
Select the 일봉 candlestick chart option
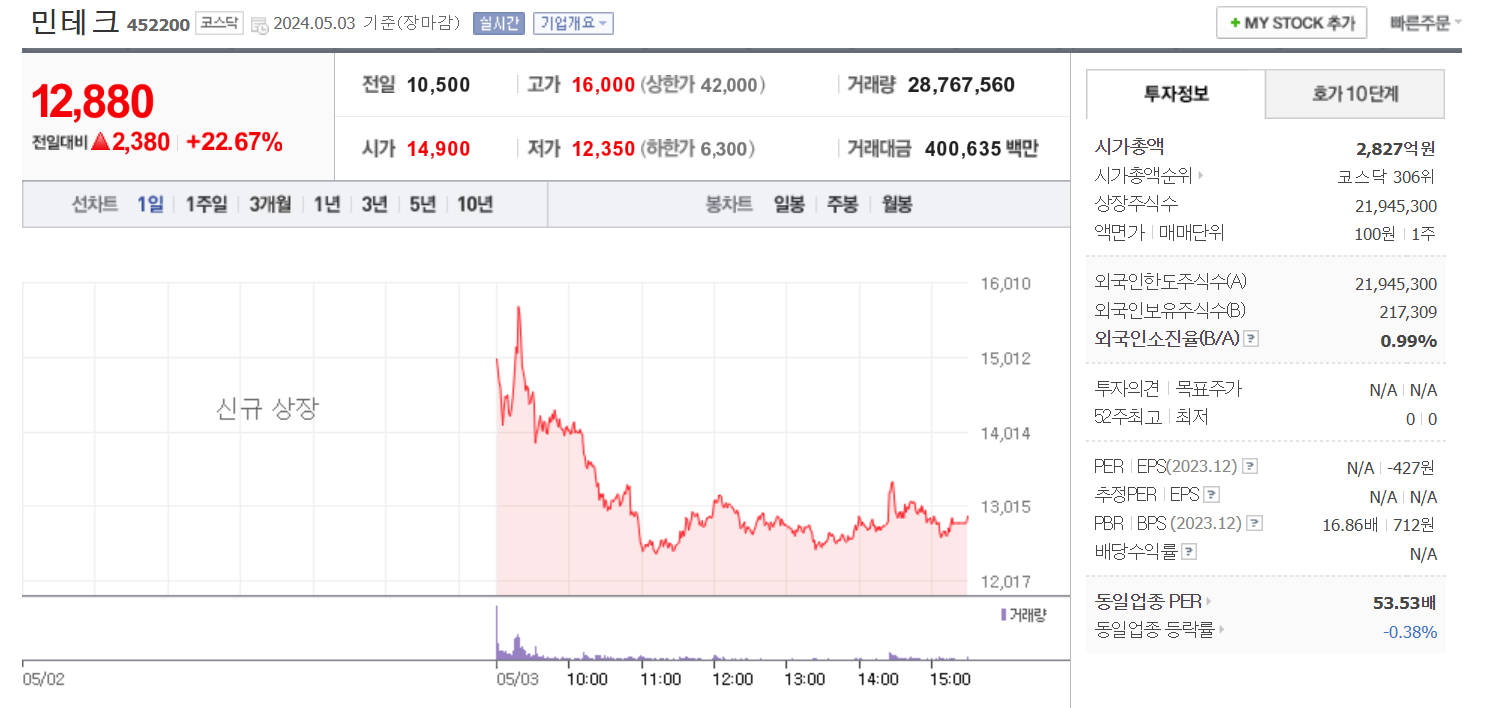coord(789,203)
